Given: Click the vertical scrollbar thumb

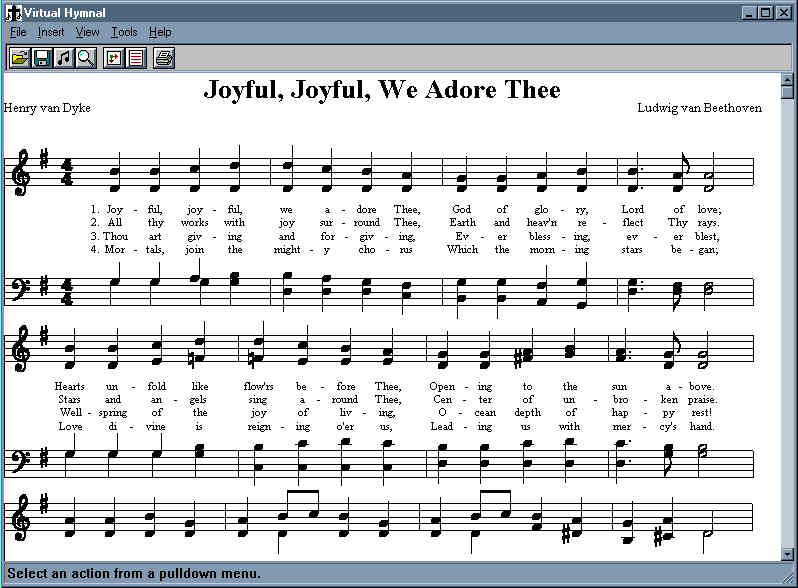Looking at the screenshot, I should [x=787, y=93].
